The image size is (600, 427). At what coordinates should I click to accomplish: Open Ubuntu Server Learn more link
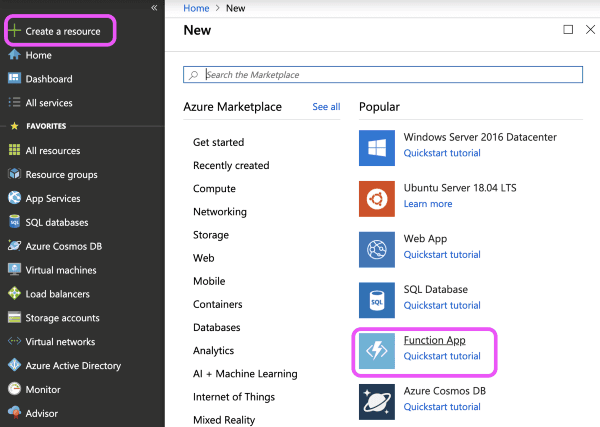428,204
